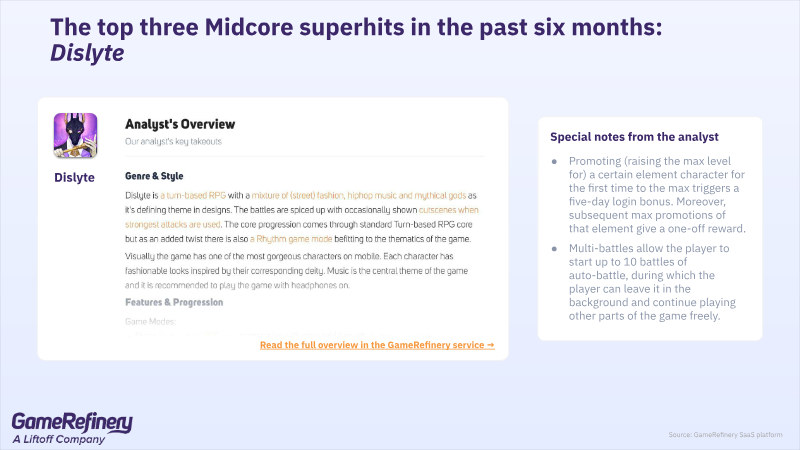The image size is (800, 450).
Task: Click 'mixture of (street) fashion' highlighted text
Action: click(298, 195)
